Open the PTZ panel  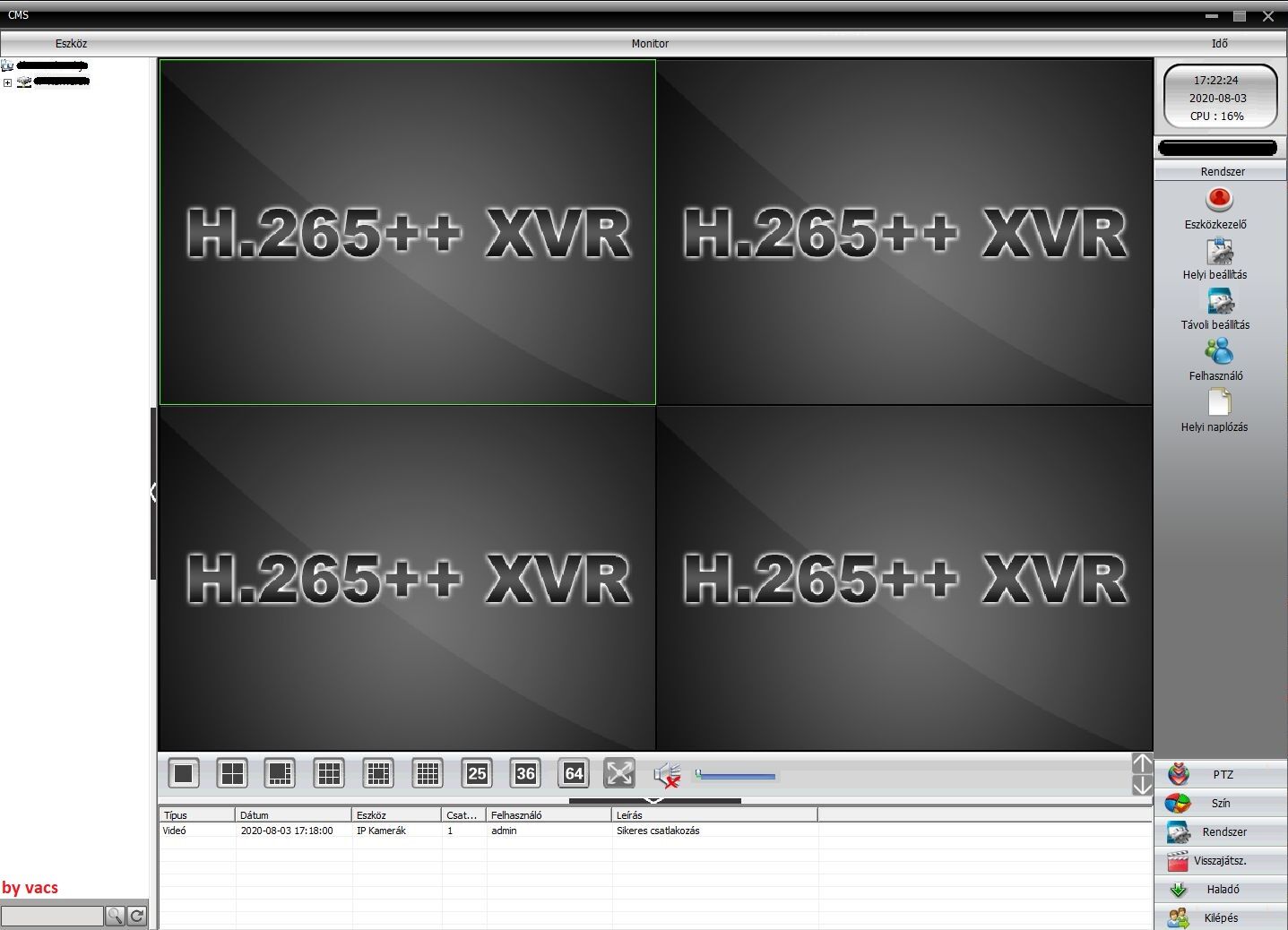tap(1221, 774)
